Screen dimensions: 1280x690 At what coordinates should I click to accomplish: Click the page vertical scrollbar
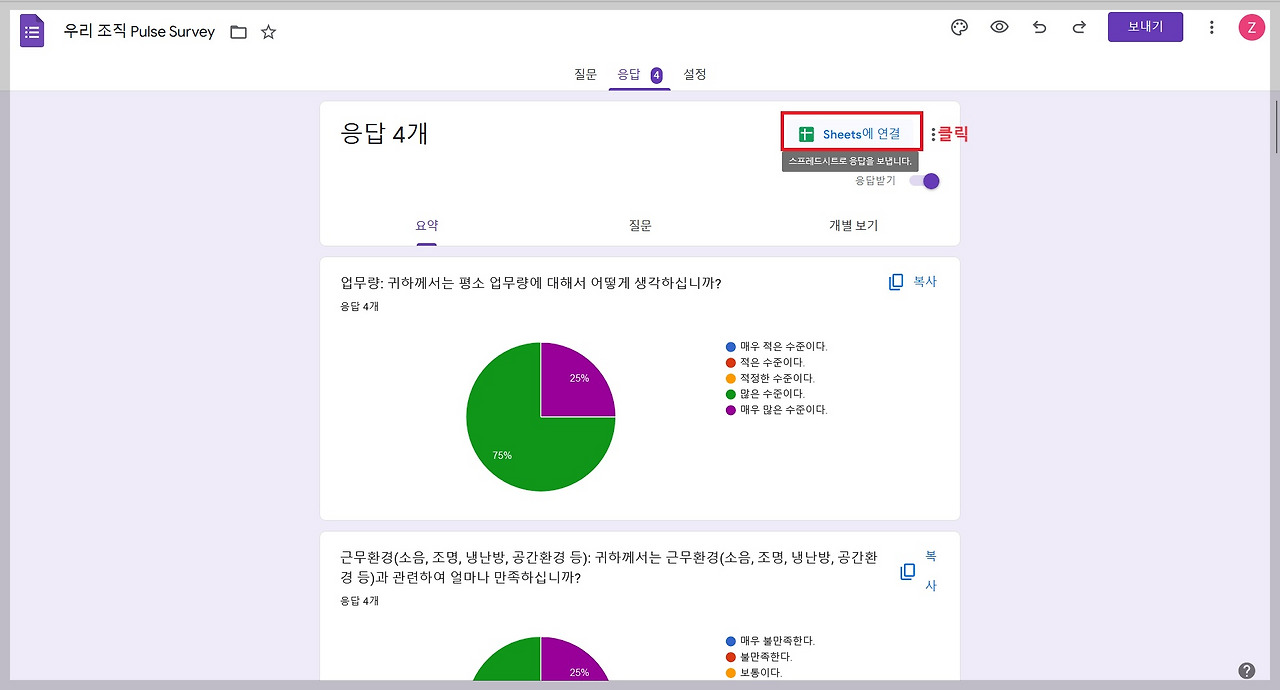(x=1275, y=125)
